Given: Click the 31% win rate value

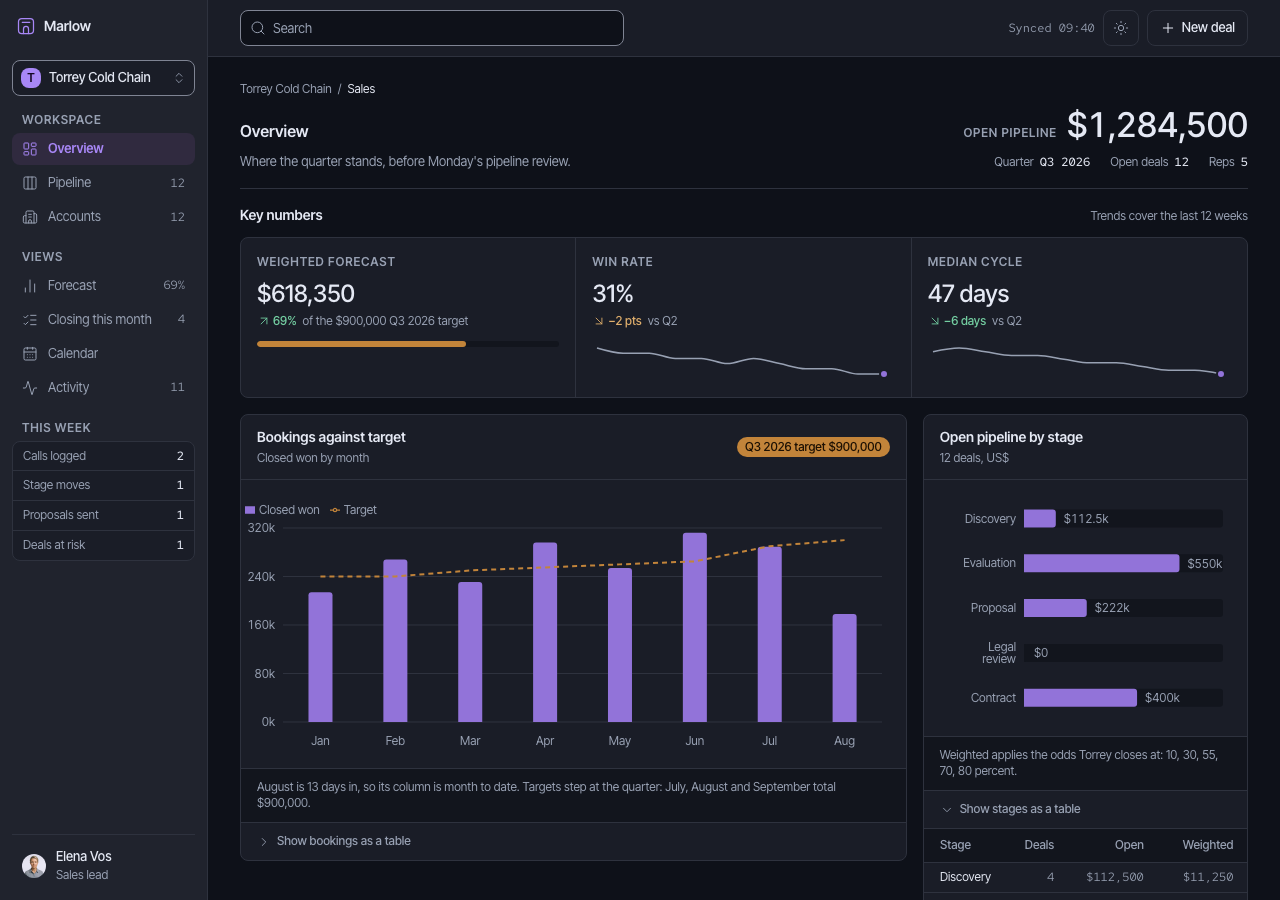Looking at the screenshot, I should pos(613,293).
